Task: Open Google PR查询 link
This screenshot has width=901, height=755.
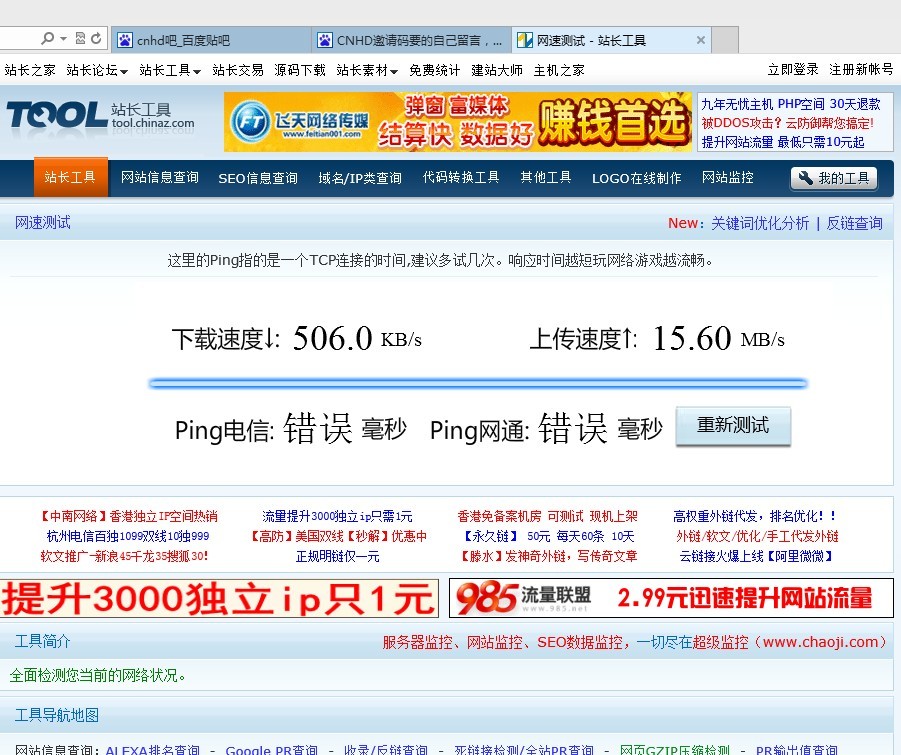Action: (x=271, y=750)
